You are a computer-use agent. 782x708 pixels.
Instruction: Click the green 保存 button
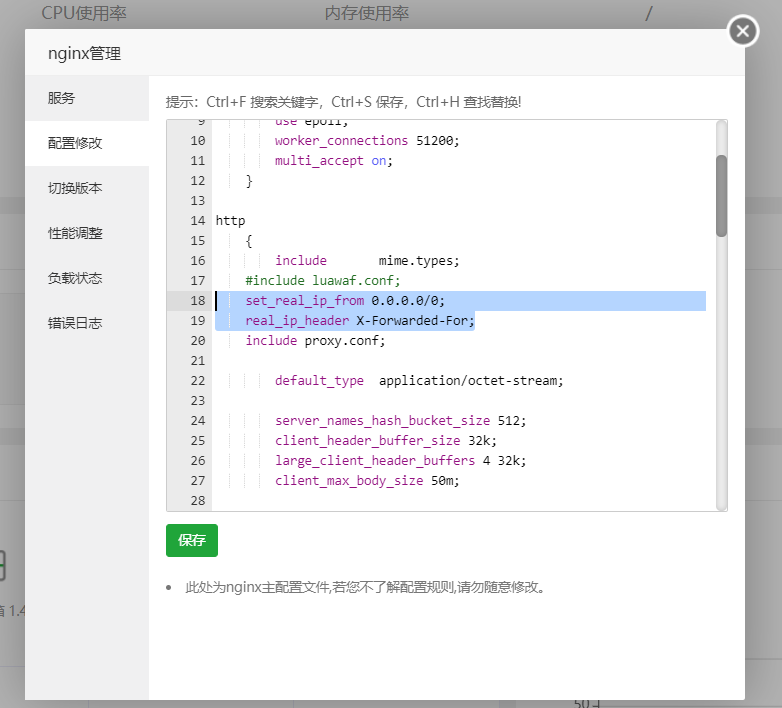click(x=192, y=540)
